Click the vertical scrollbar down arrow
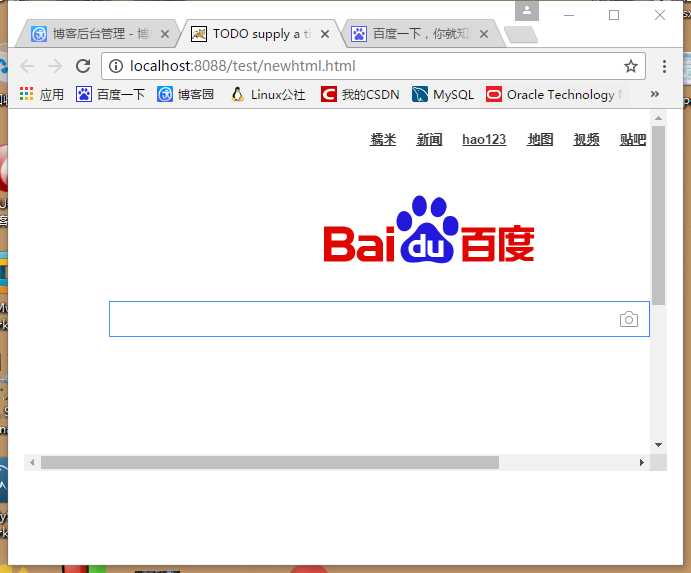Viewport: 691px width, 573px height. (658, 445)
